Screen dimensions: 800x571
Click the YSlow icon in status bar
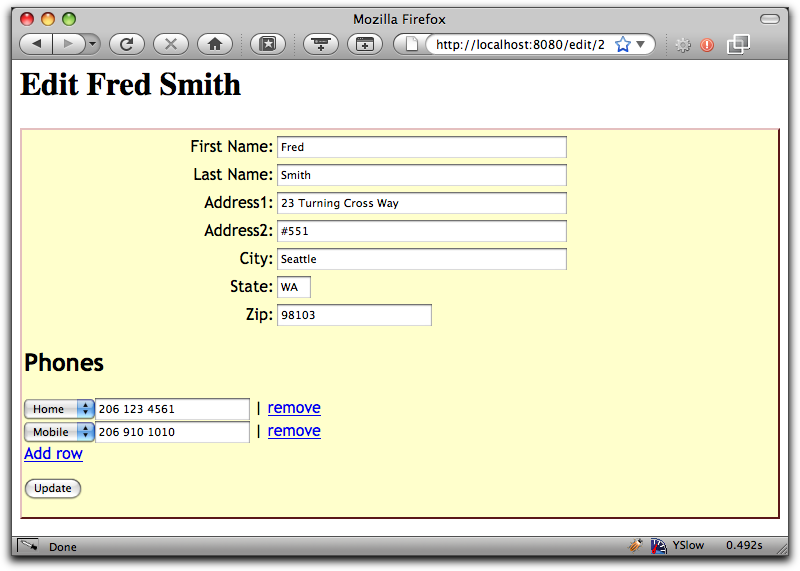point(658,546)
